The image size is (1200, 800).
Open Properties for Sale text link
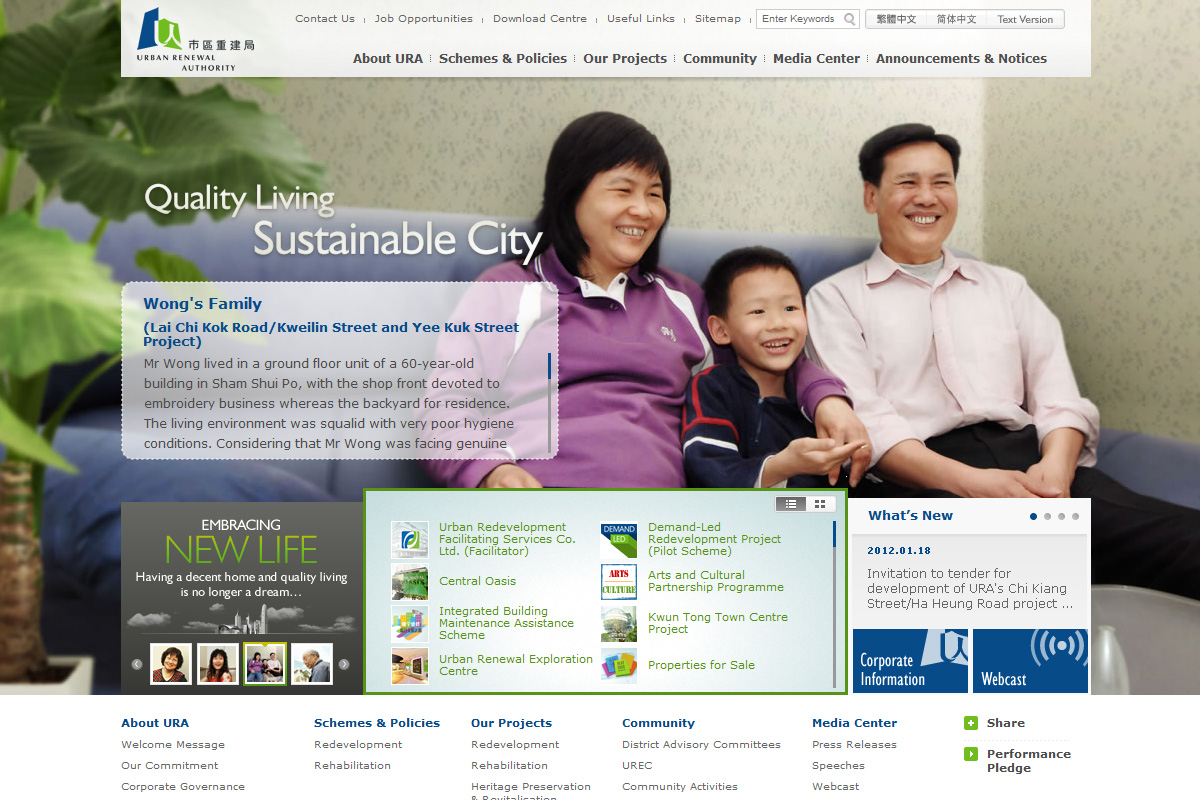pos(701,665)
